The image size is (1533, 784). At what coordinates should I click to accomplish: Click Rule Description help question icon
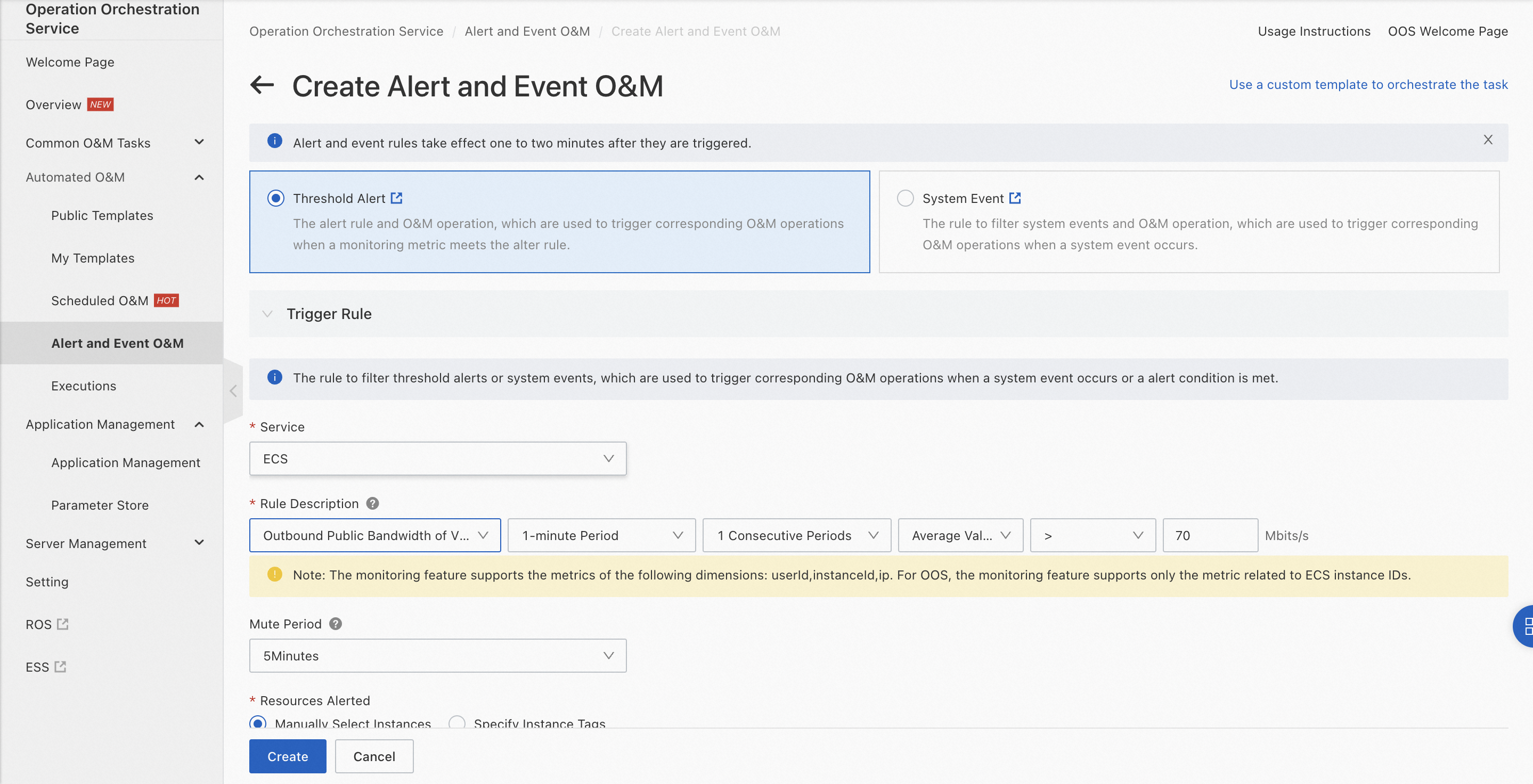point(372,503)
